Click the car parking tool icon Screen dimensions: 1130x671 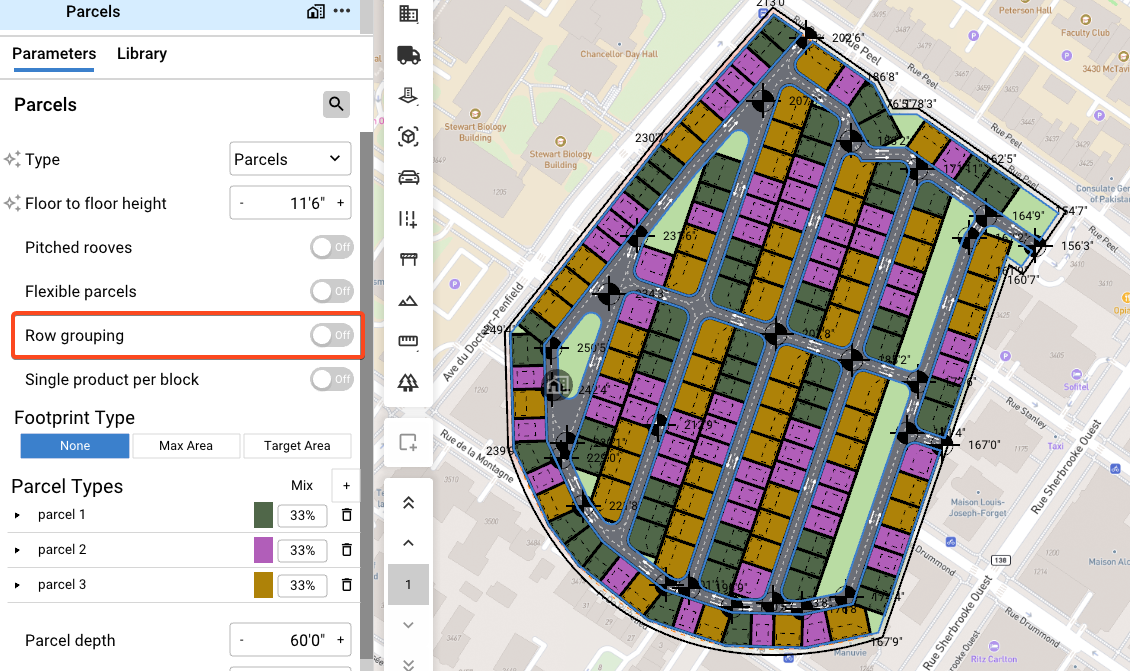(409, 177)
